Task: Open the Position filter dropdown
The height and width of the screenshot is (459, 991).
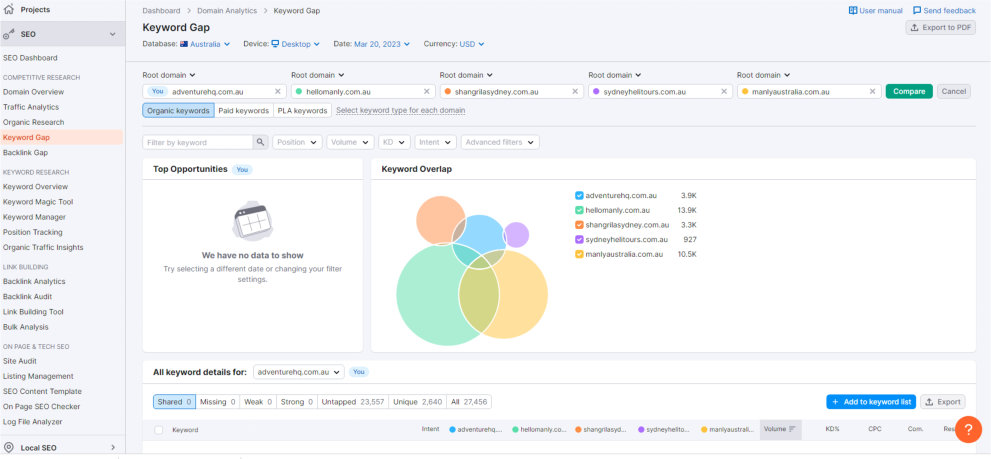Action: click(x=297, y=142)
